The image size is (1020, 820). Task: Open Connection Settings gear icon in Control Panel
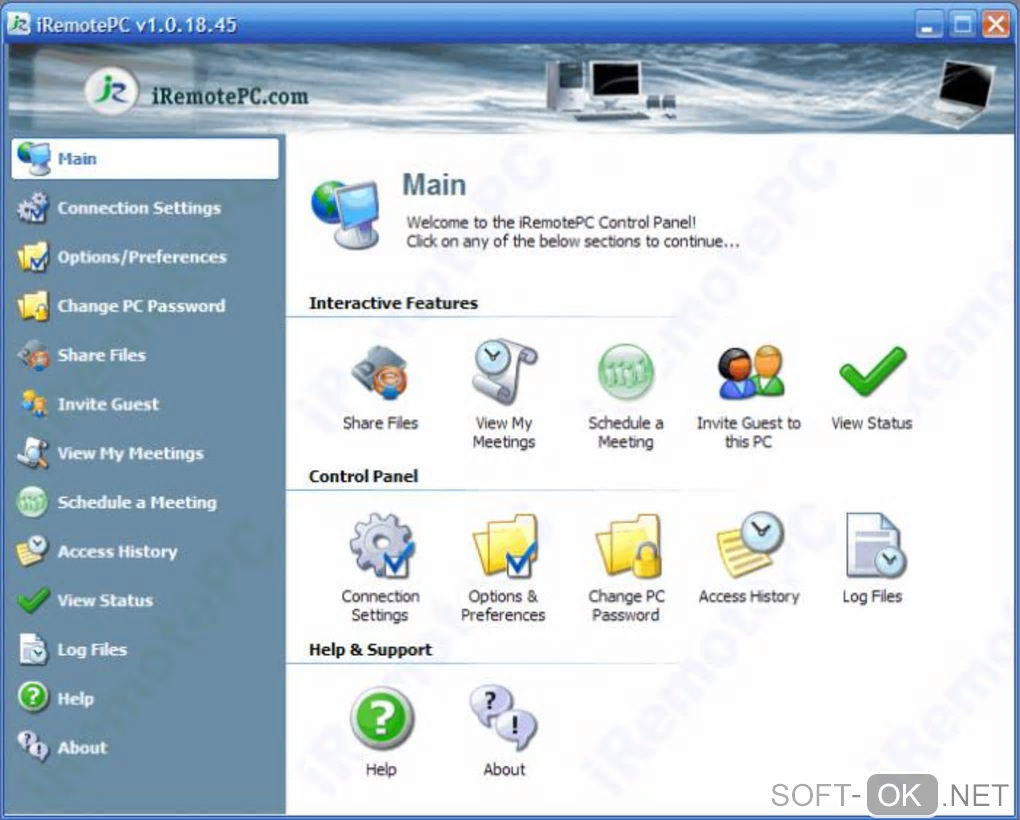click(x=381, y=546)
